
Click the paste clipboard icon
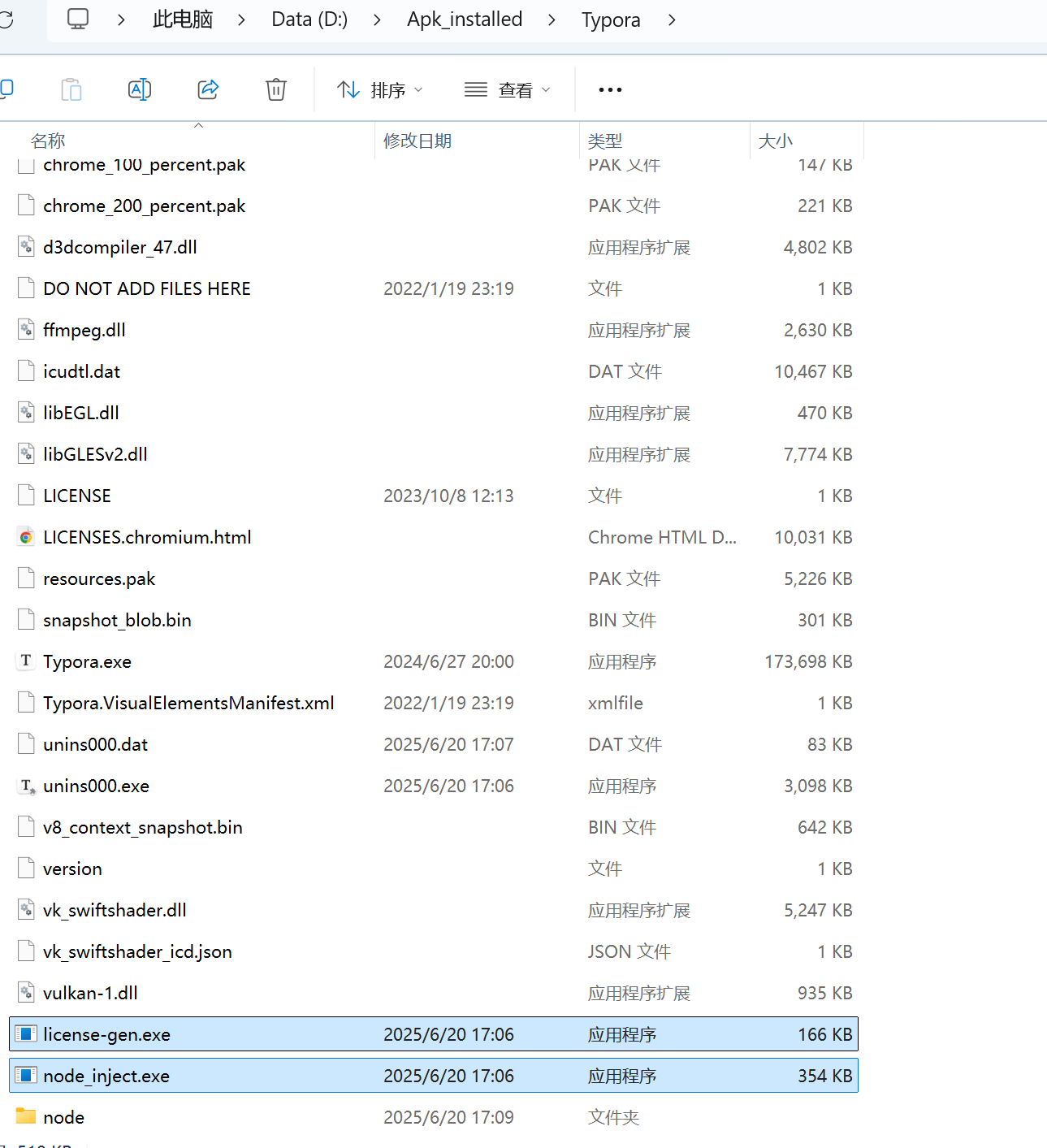[x=71, y=89]
